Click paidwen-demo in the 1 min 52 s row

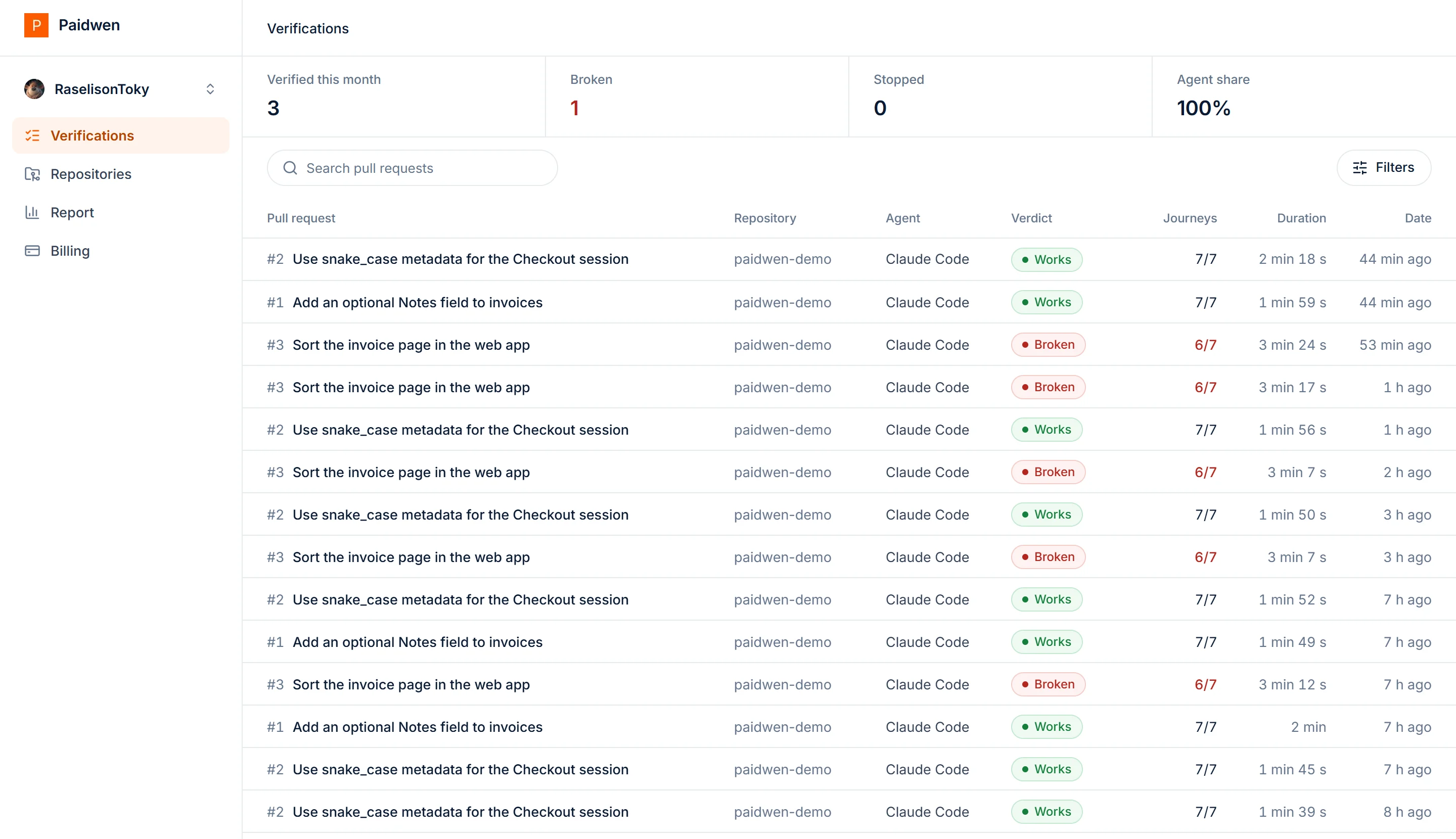click(782, 600)
